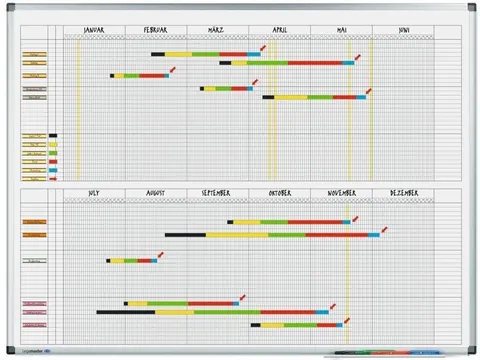Click red deadline arrow in early Dezember
The width and height of the screenshot is (480, 360).
384,229
